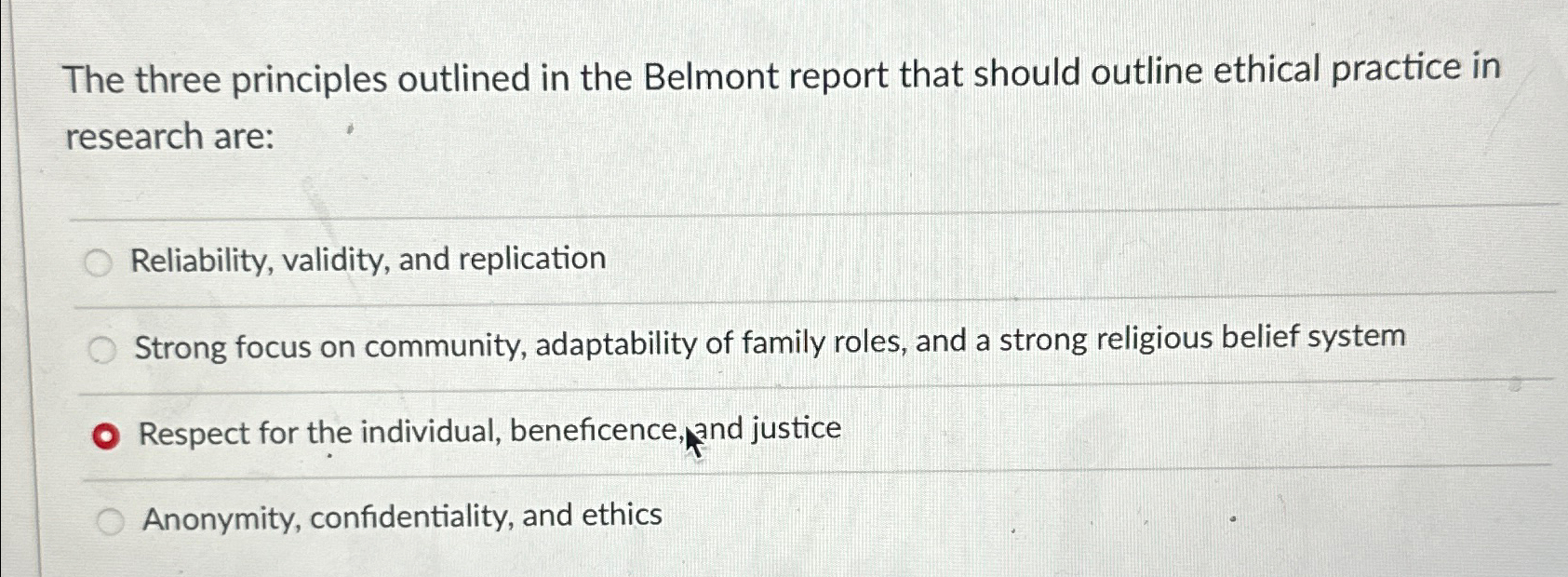Select "Respect for the individual, beneficence, and justice"
The width and height of the screenshot is (1568, 577).
[107, 433]
